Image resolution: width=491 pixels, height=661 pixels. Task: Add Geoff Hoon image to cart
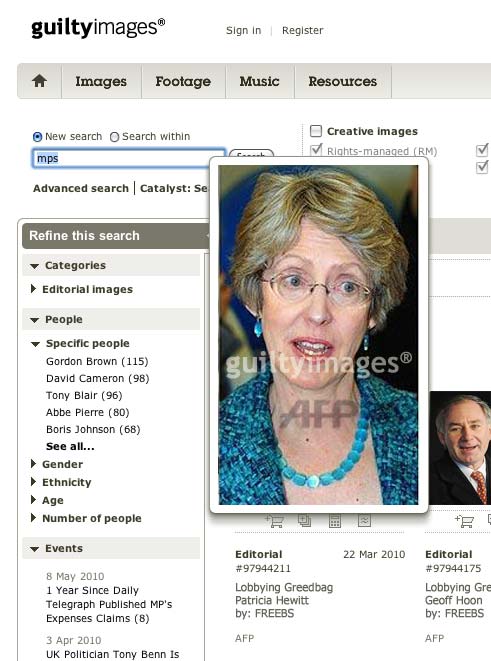(464, 521)
